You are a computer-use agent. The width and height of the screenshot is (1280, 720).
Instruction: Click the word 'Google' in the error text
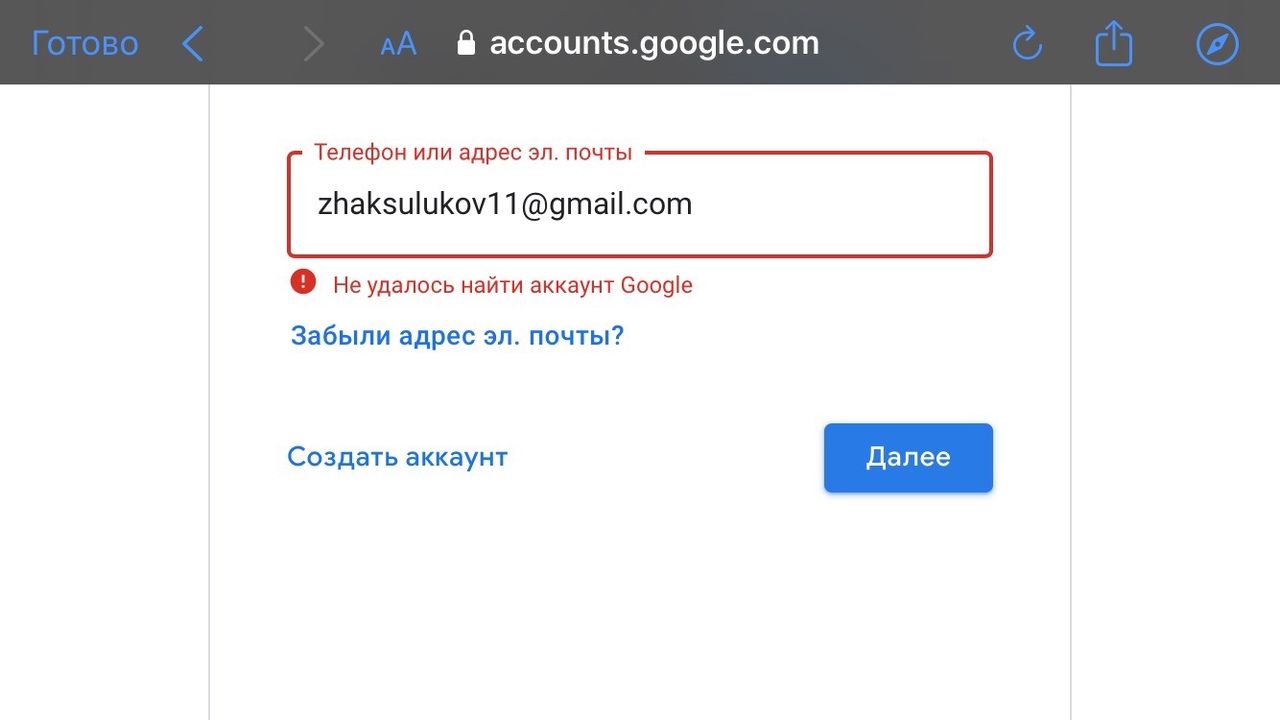pos(657,285)
